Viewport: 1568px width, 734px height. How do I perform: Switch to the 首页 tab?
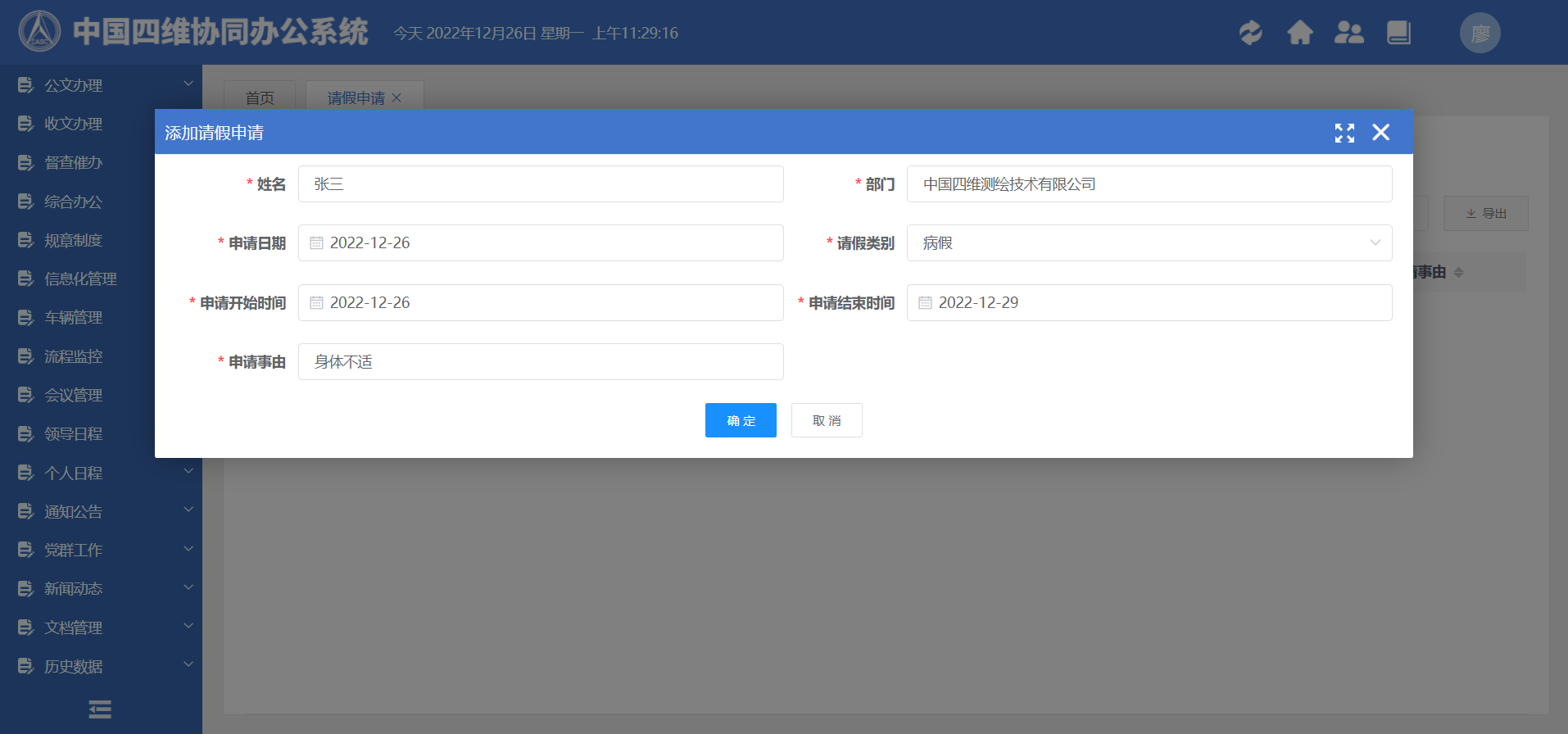click(x=260, y=97)
